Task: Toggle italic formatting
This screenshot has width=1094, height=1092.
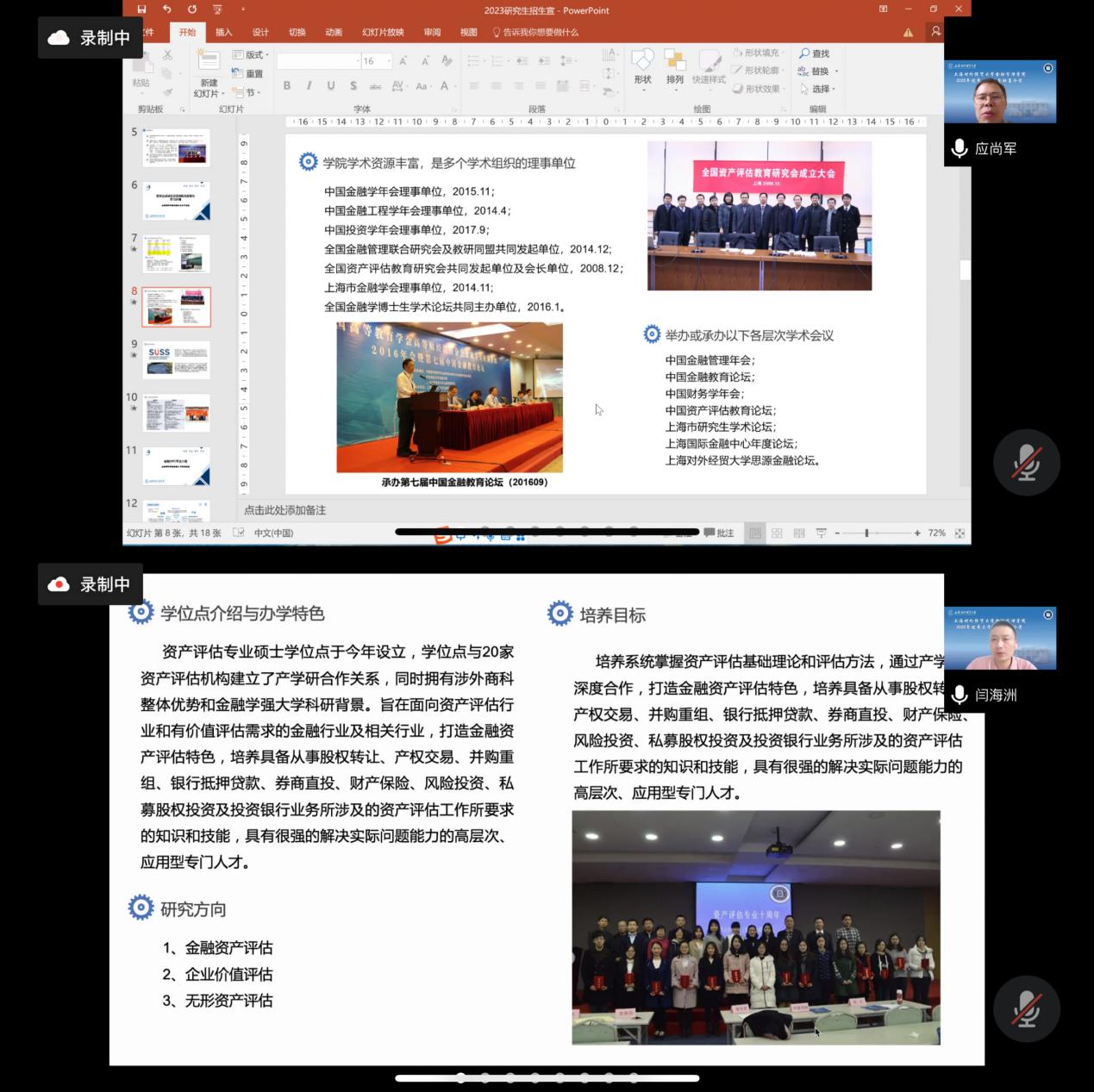Action: (309, 85)
